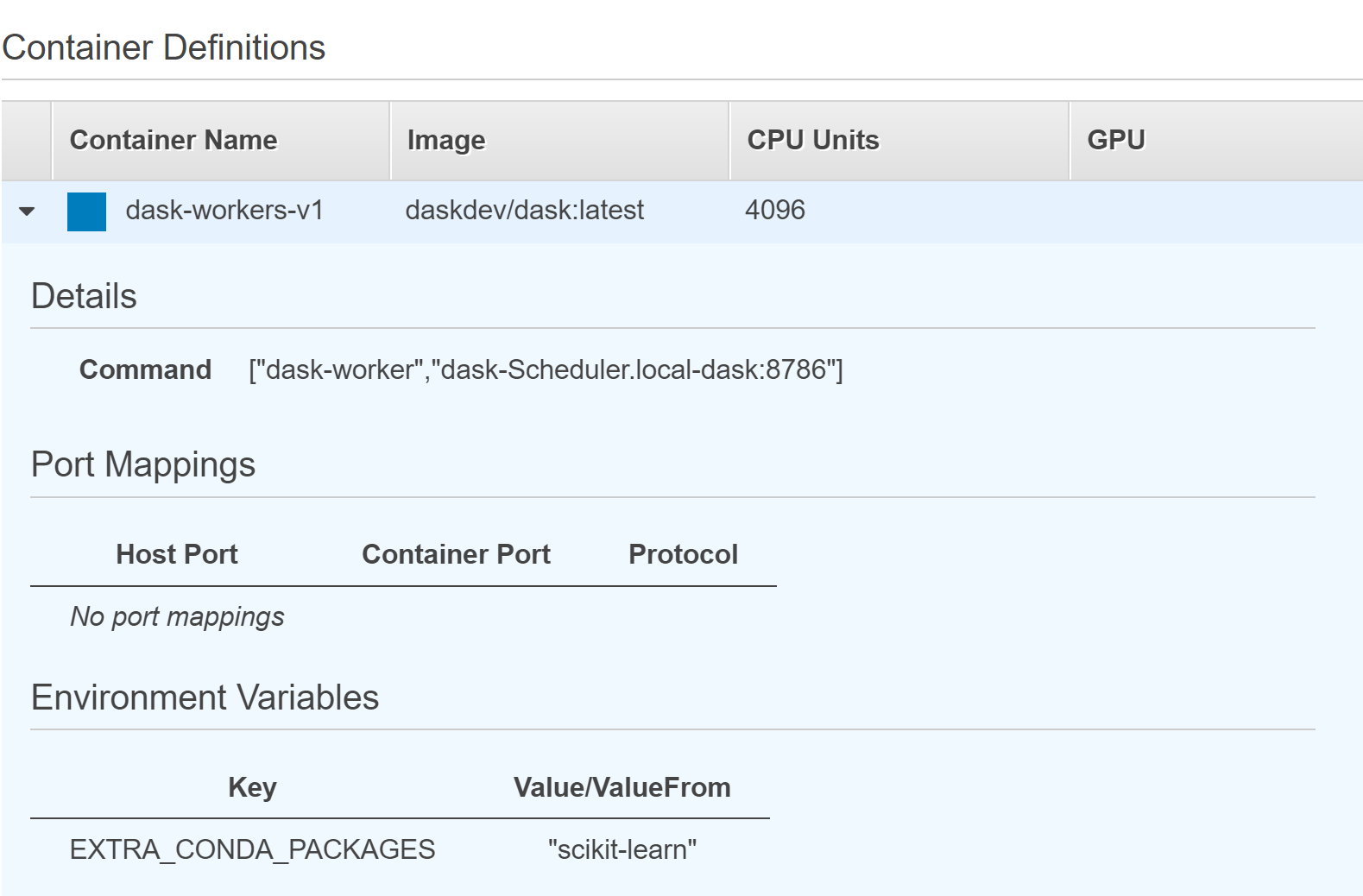Click the 4096 CPU units value
The image size is (1363, 896).
774,210
